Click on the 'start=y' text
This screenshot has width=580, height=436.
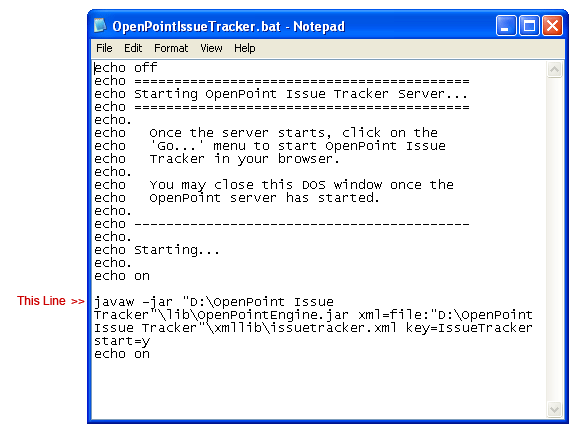click(x=122, y=341)
